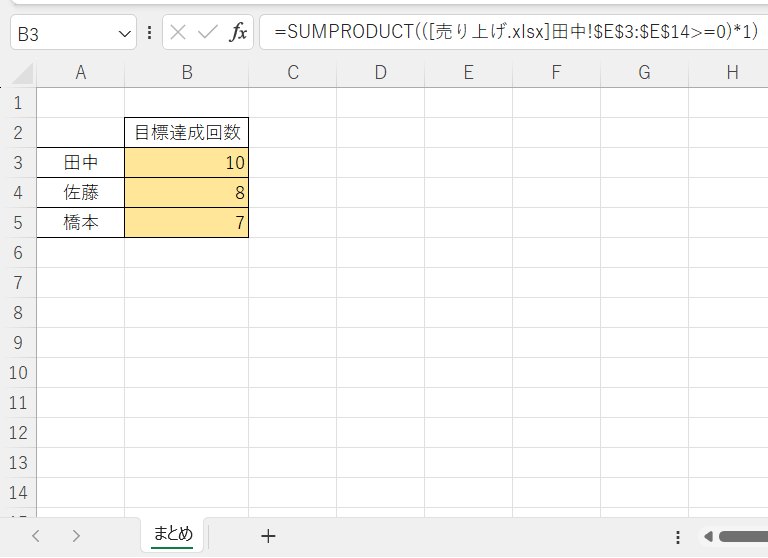The width and height of the screenshot is (768, 558).
Task: Select cell with 田中 name
Action: 80,163
